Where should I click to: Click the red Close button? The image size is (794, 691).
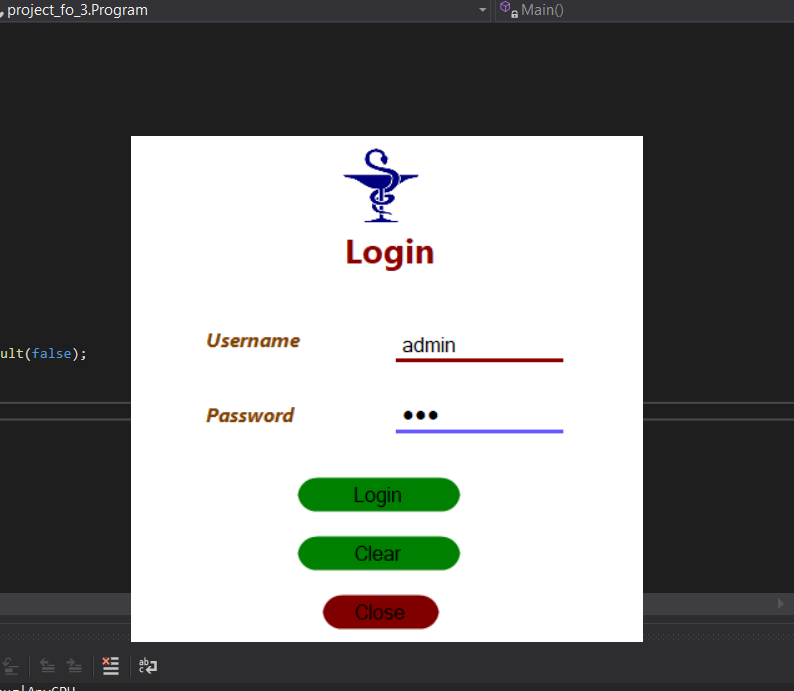tap(380, 612)
